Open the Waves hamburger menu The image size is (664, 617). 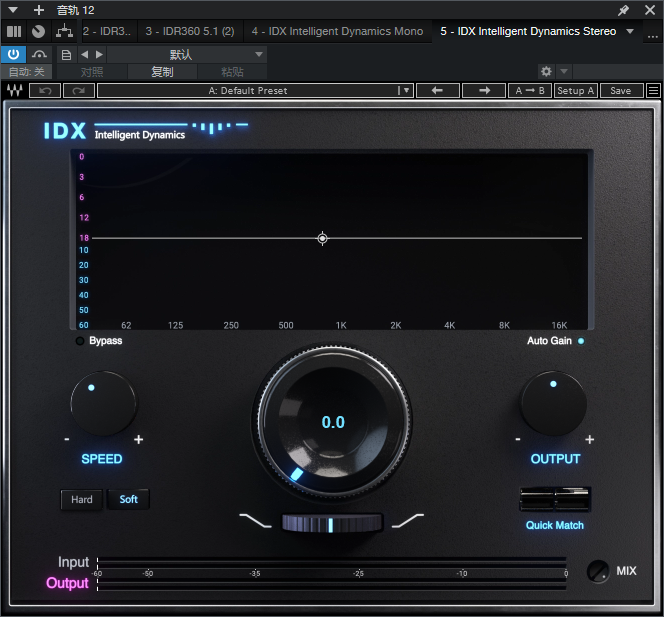(x=653, y=91)
